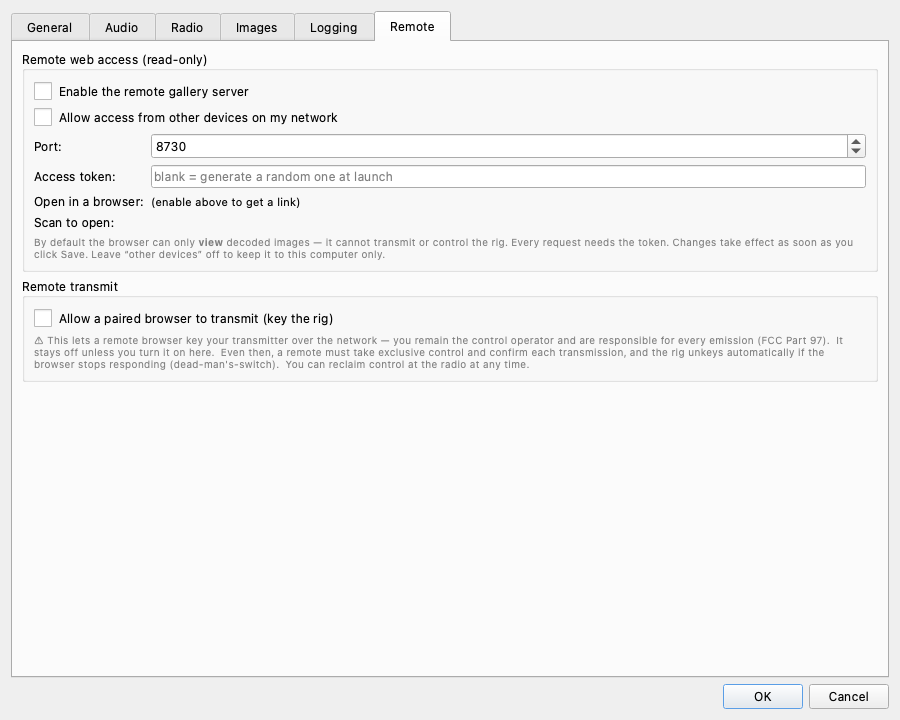Switch to the General tab

tap(50, 28)
